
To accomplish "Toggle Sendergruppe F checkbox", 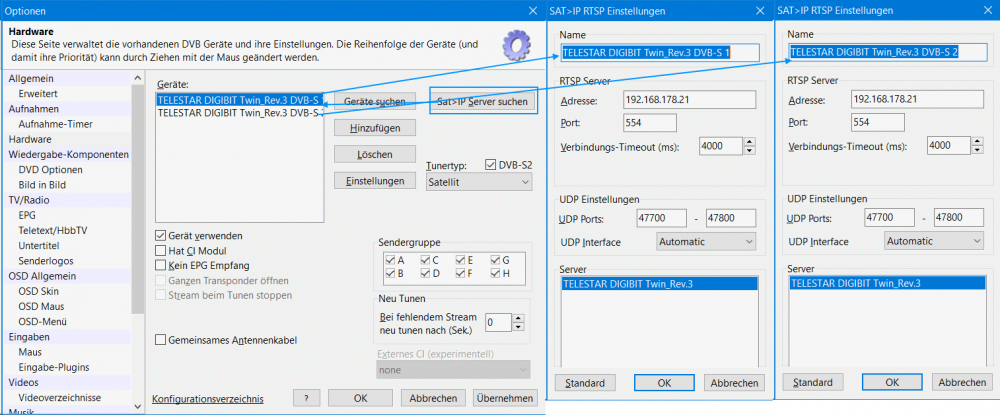I will [x=460, y=274].
